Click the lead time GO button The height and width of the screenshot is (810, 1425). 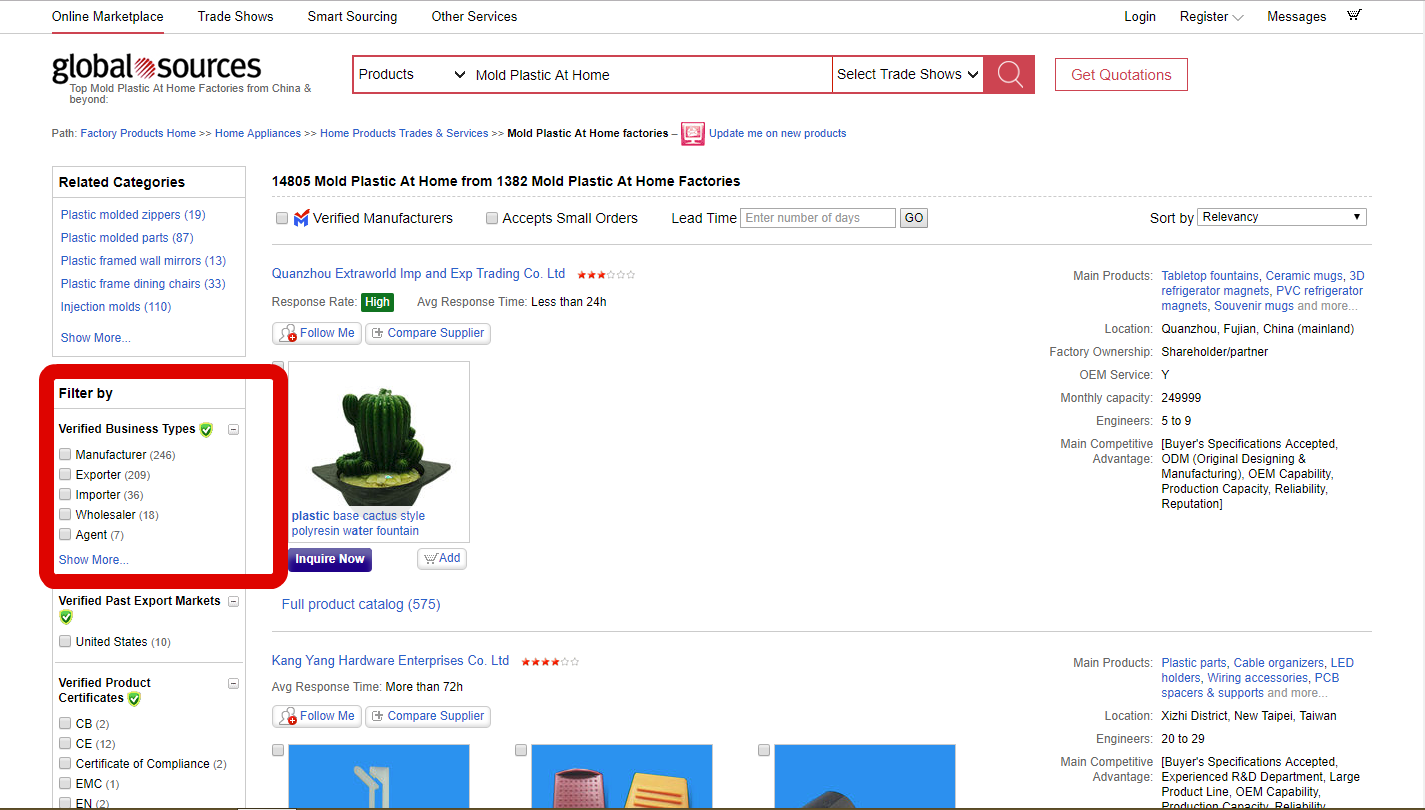pos(914,218)
